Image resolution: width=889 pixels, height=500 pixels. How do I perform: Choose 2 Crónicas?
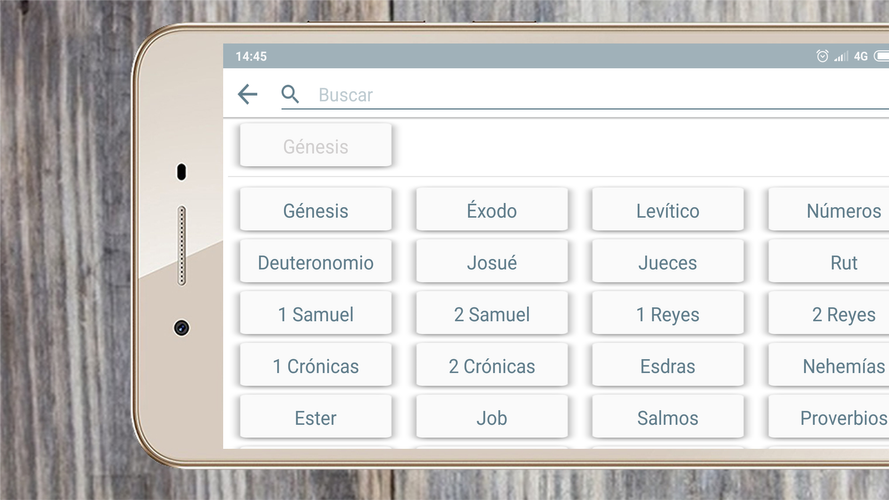(x=491, y=366)
